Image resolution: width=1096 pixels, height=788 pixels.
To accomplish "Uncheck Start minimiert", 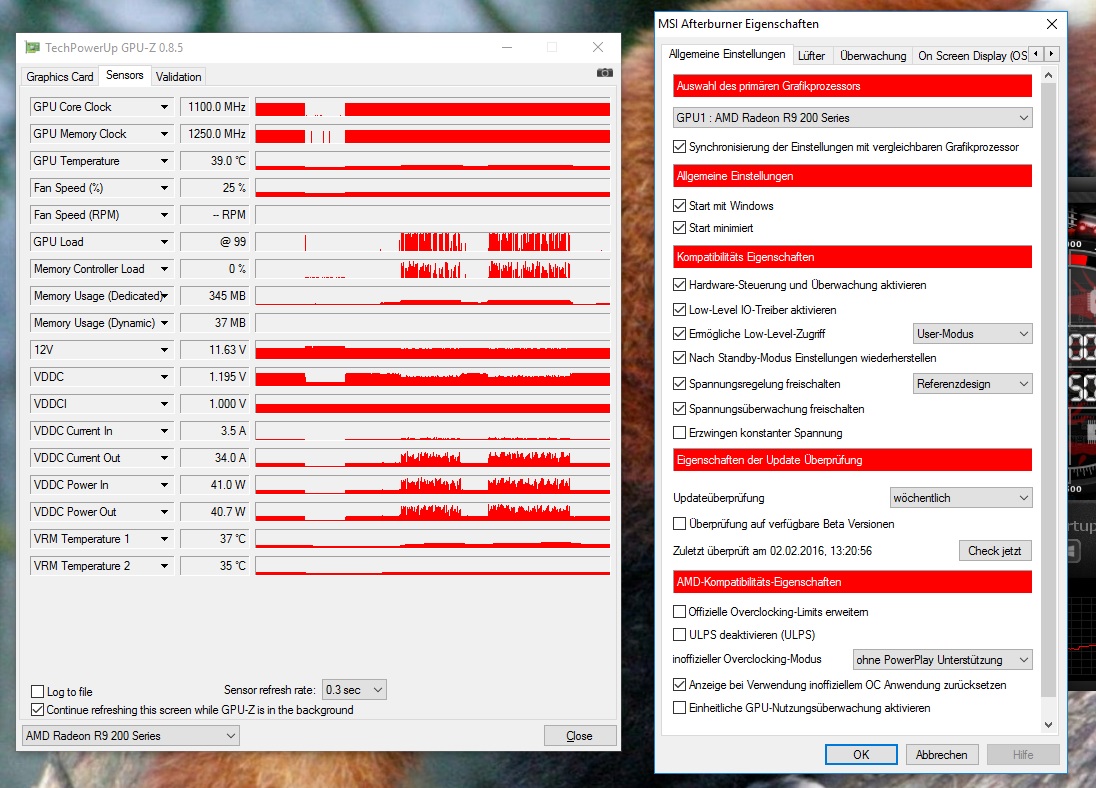I will pos(679,228).
